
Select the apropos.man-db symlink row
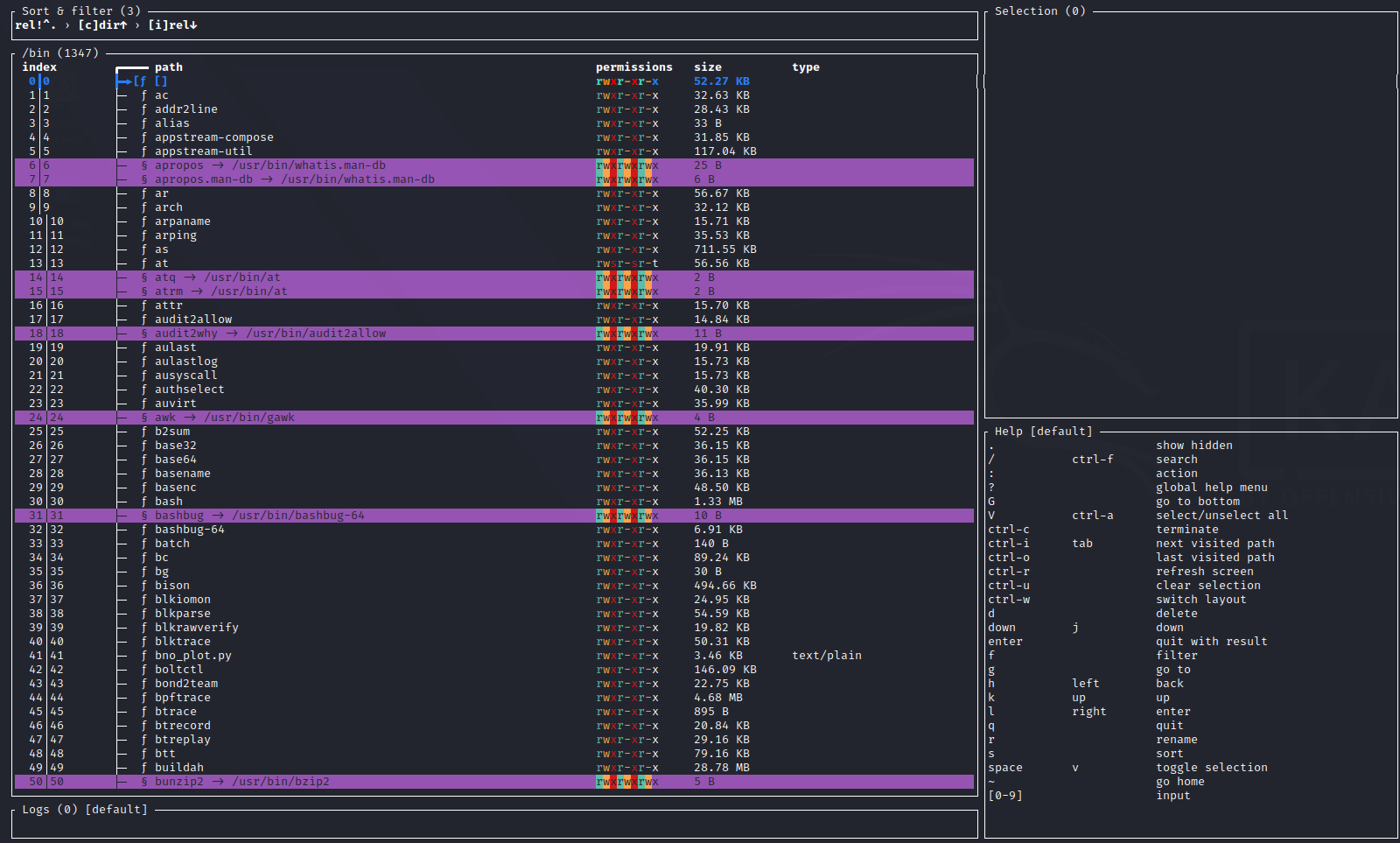[494, 179]
